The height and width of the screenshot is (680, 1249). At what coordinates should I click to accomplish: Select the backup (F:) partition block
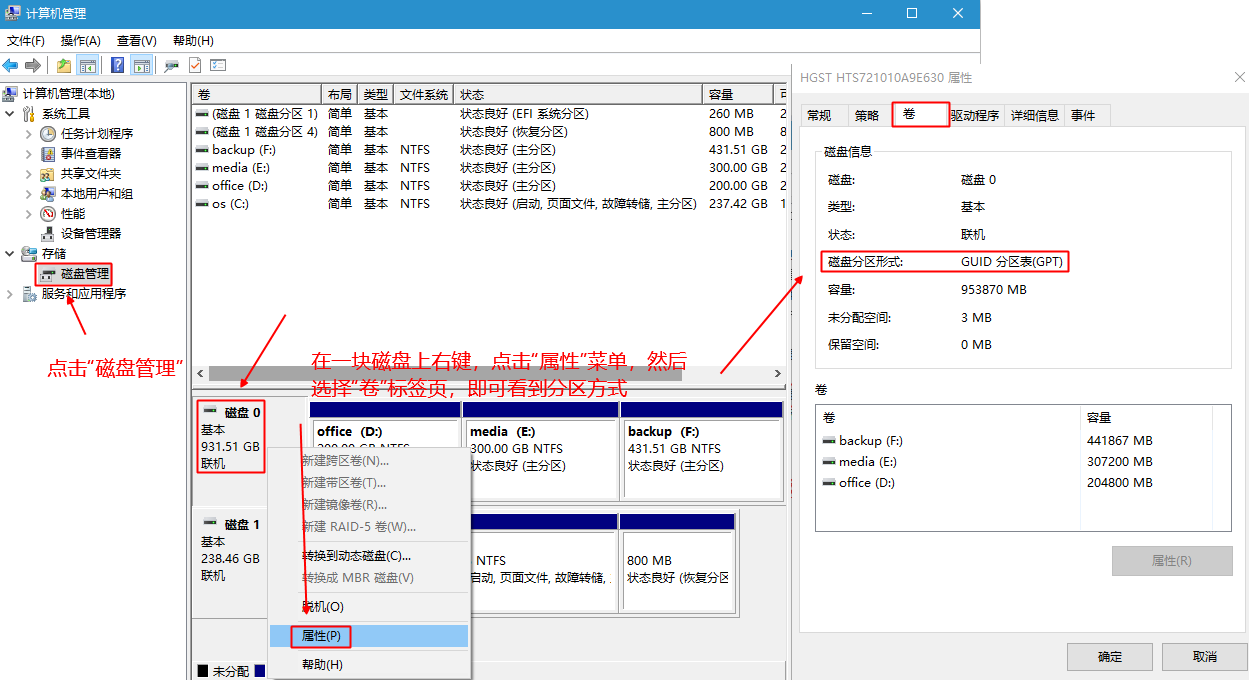pos(702,450)
